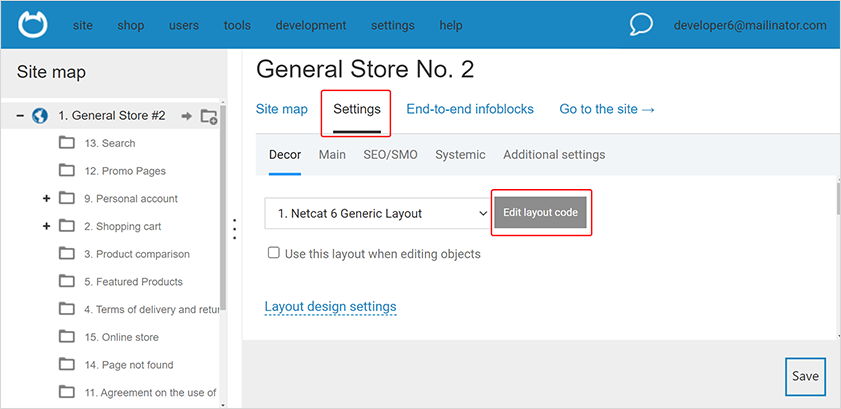The image size is (841, 409).
Task: Select the Decor sub-tab
Action: 285,155
